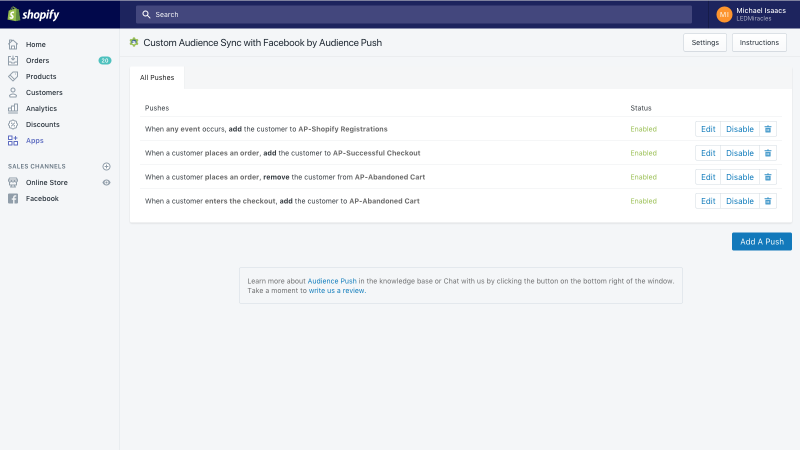Follow the write us a review link
The width and height of the screenshot is (800, 450).
point(337,291)
